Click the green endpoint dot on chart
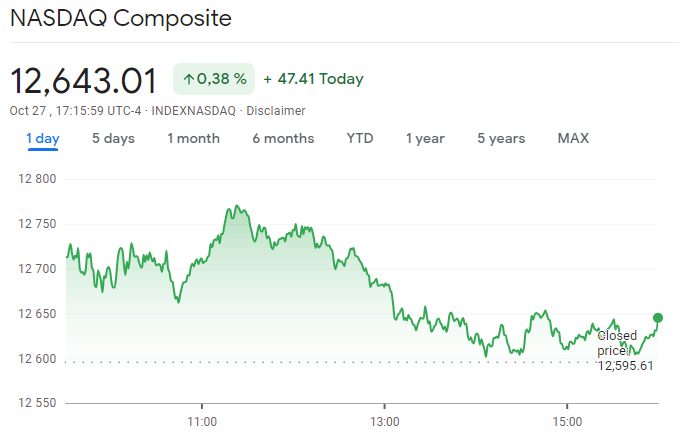679x442 pixels. tap(658, 318)
